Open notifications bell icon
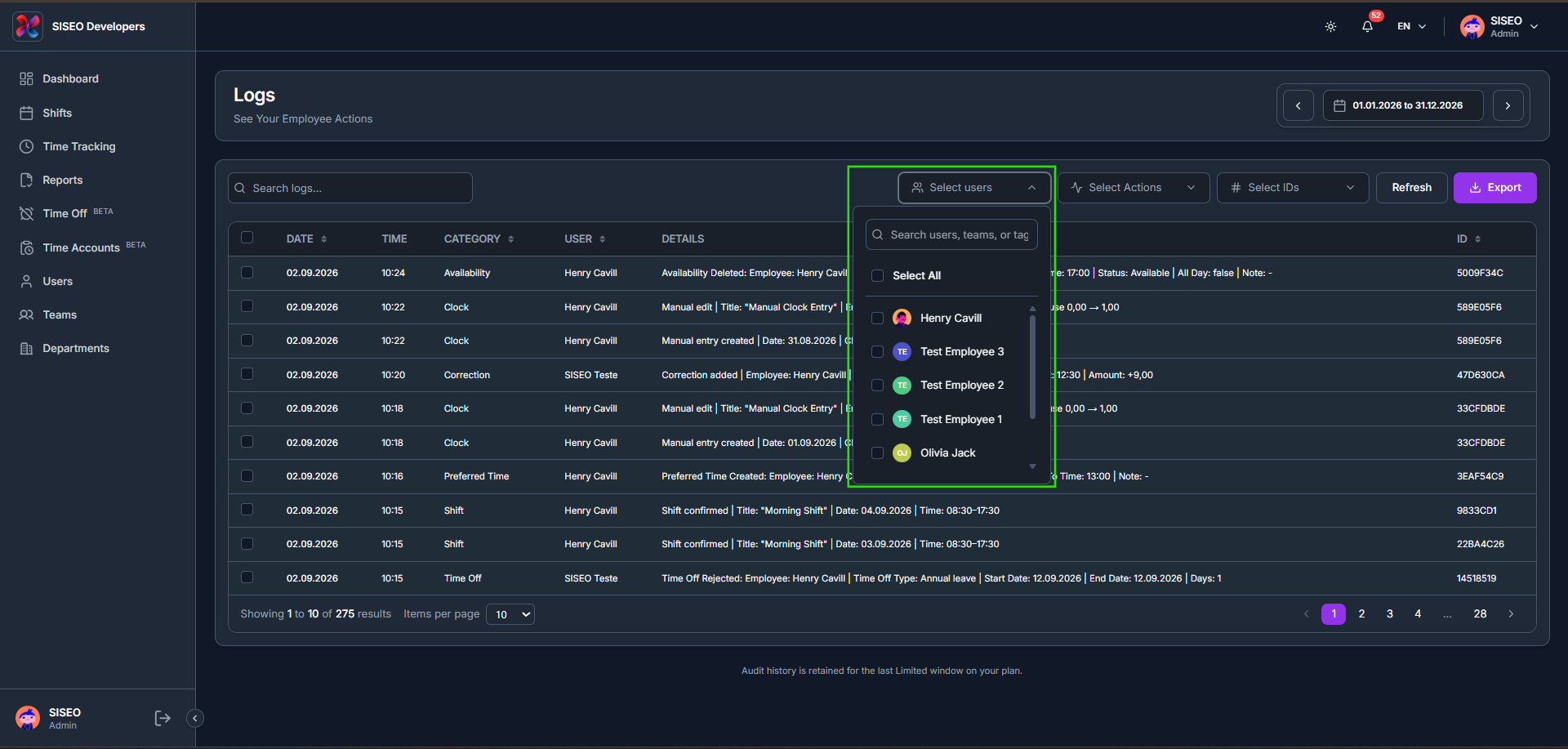The height and width of the screenshot is (749, 1568). tap(1367, 26)
